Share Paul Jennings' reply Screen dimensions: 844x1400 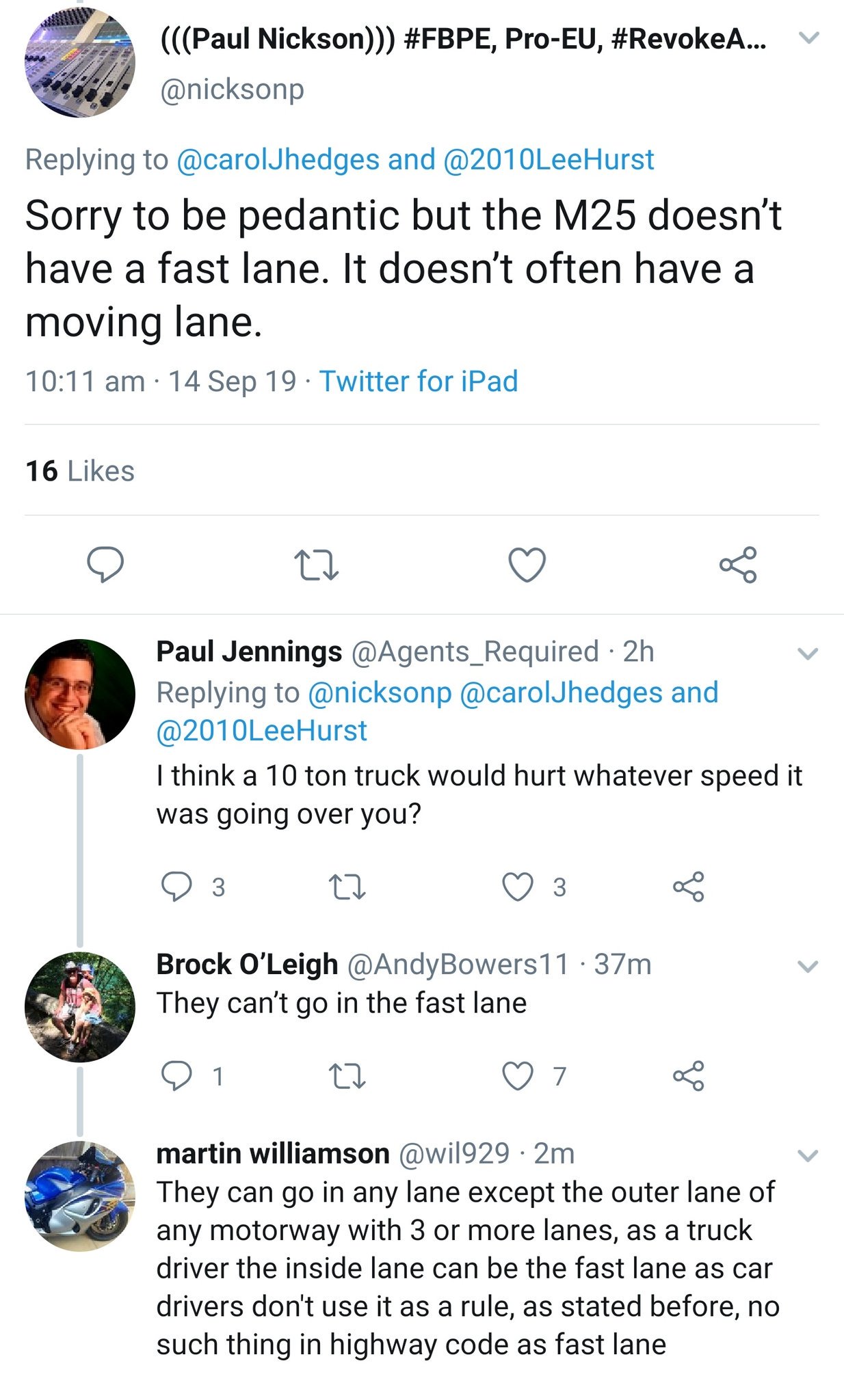(688, 887)
